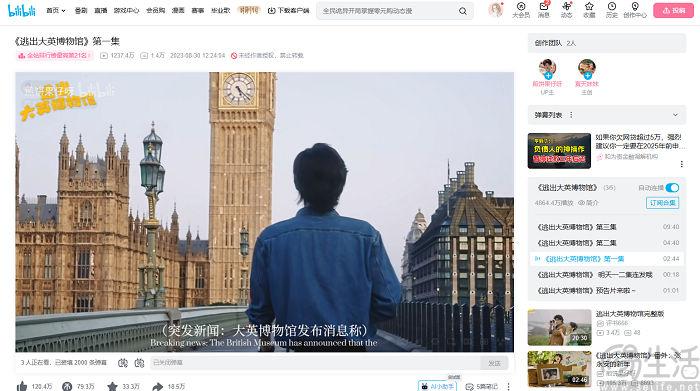Image resolution: width=700 pixels, height=391 pixels.
Task: Open the 创作中心 lightbulb icon
Action: tap(635, 9)
